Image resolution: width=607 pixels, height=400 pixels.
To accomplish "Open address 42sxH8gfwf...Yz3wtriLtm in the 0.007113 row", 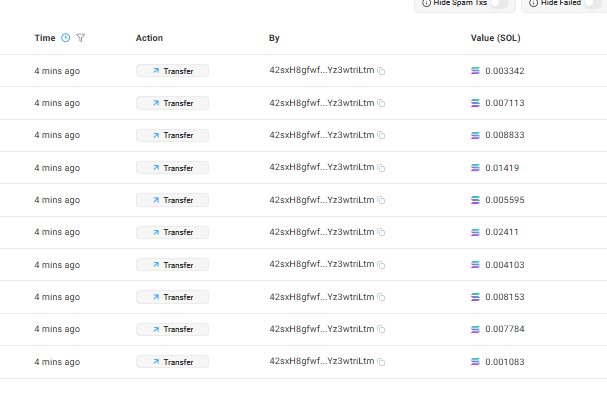I will point(322,103).
